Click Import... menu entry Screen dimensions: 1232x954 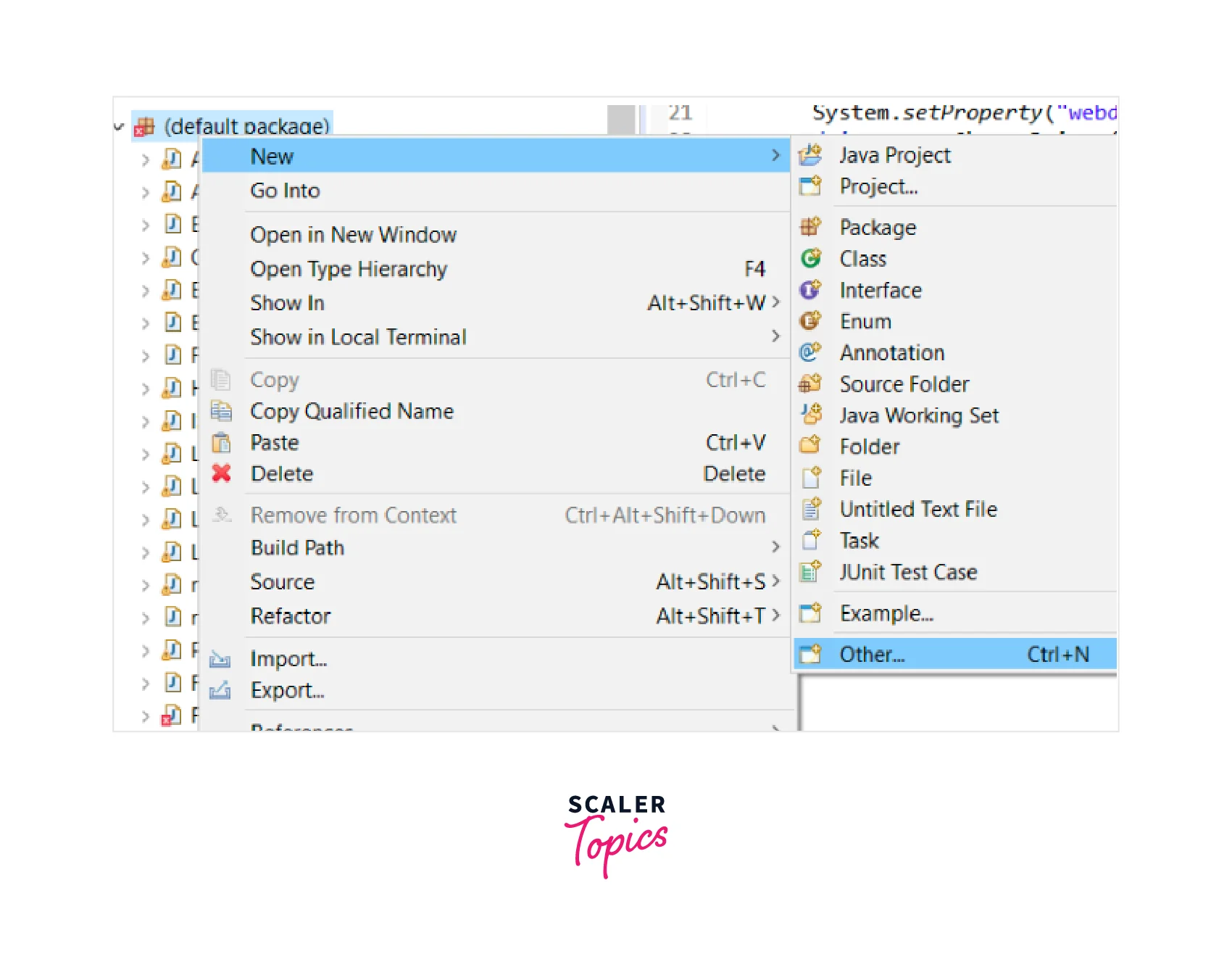click(288, 659)
